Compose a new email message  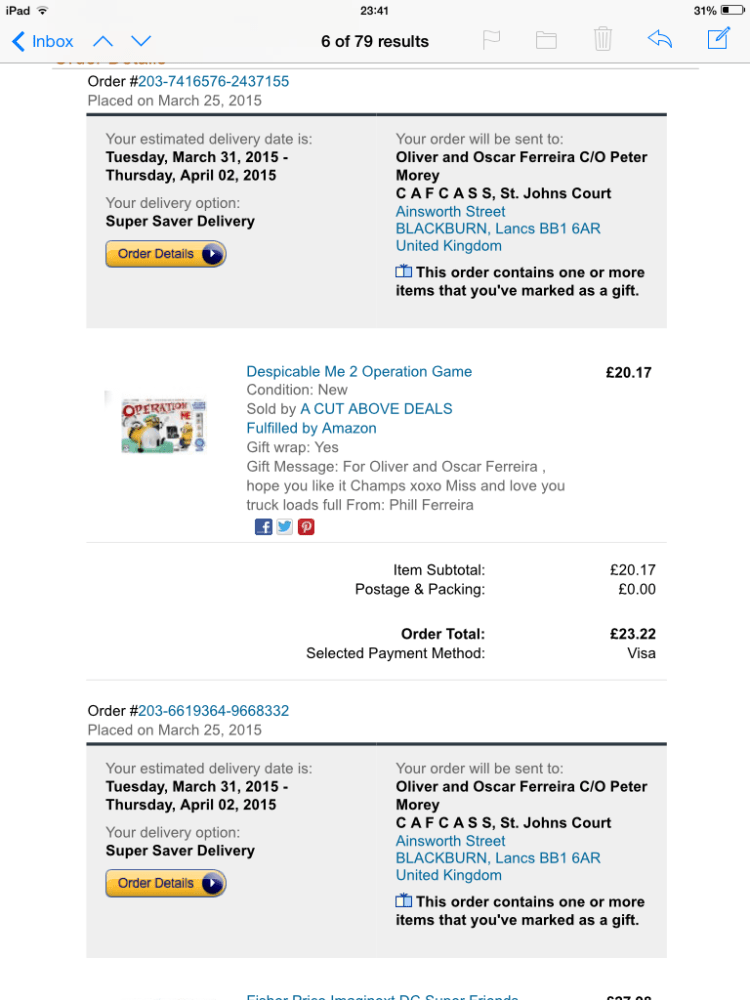pos(718,40)
